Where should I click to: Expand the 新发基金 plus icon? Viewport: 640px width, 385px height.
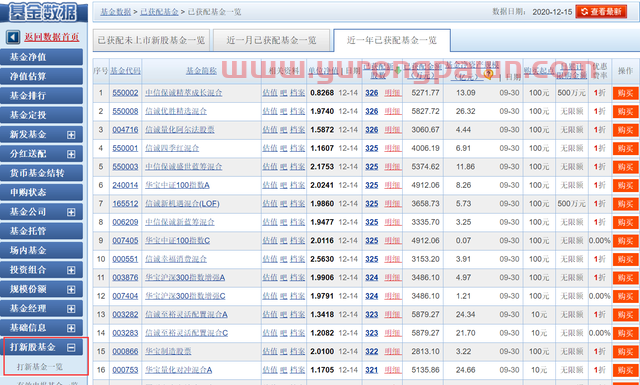pos(71,135)
